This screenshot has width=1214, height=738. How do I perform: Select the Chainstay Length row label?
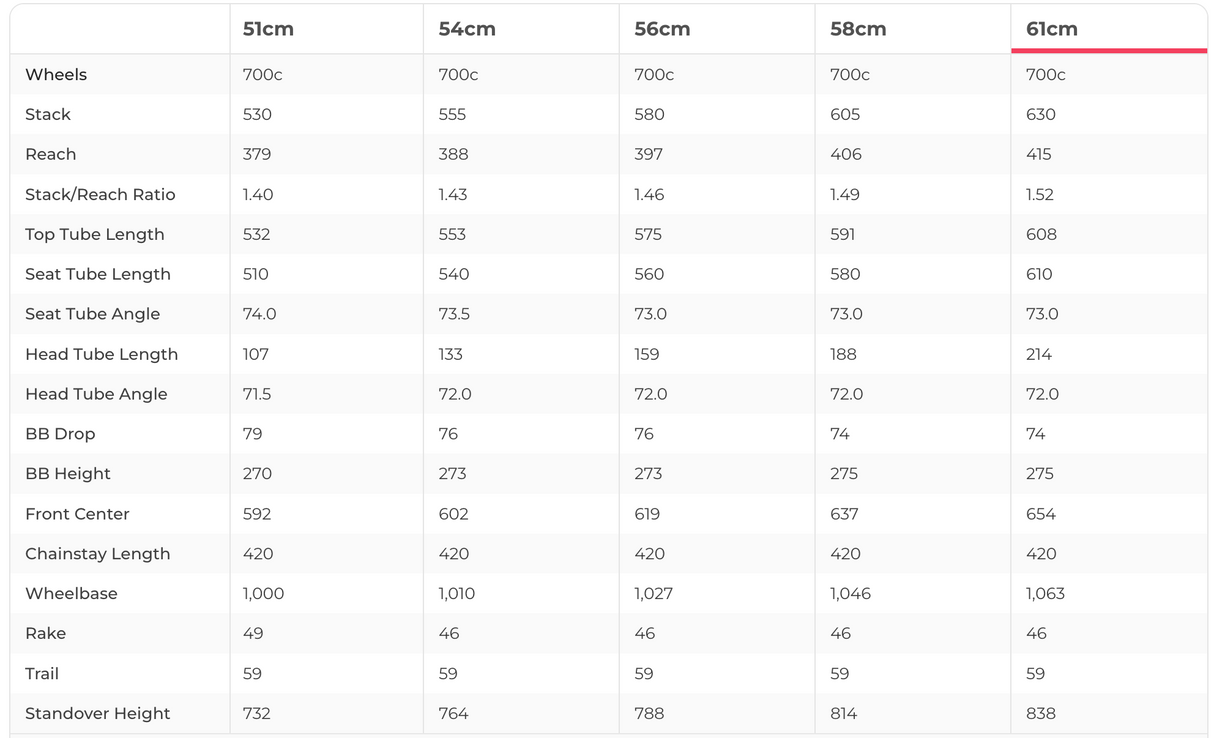[98, 554]
